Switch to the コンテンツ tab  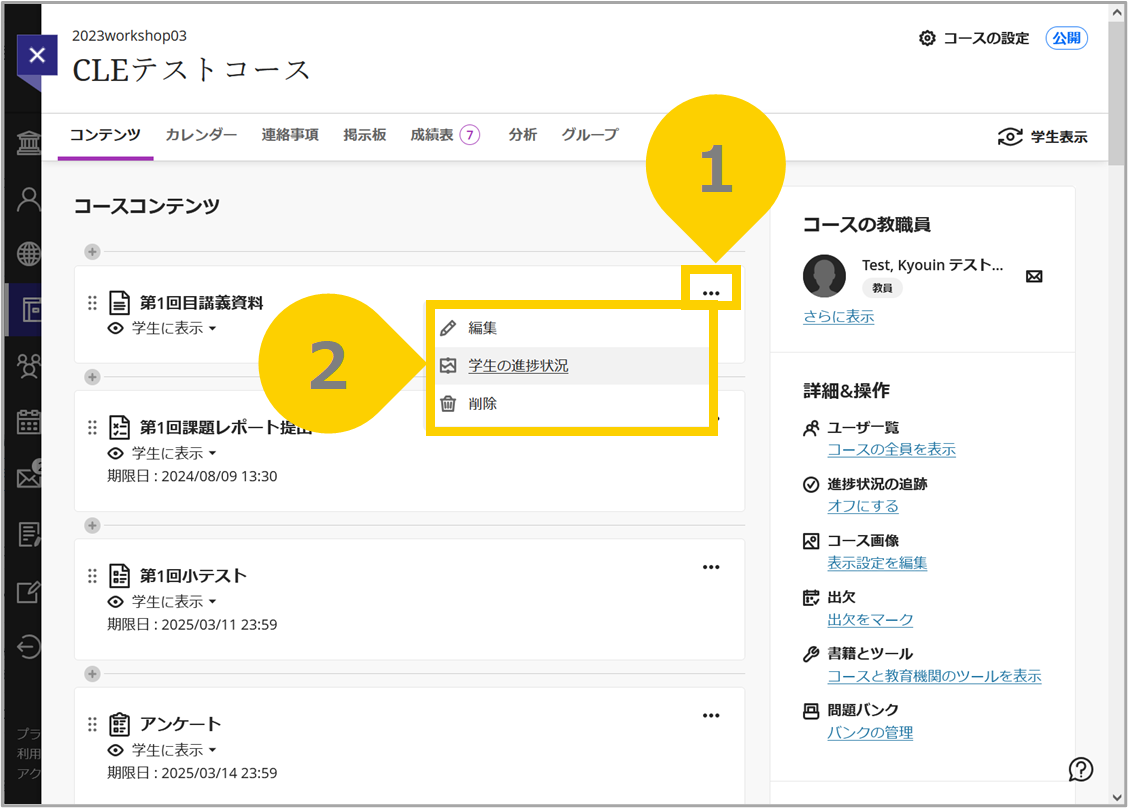[105, 135]
